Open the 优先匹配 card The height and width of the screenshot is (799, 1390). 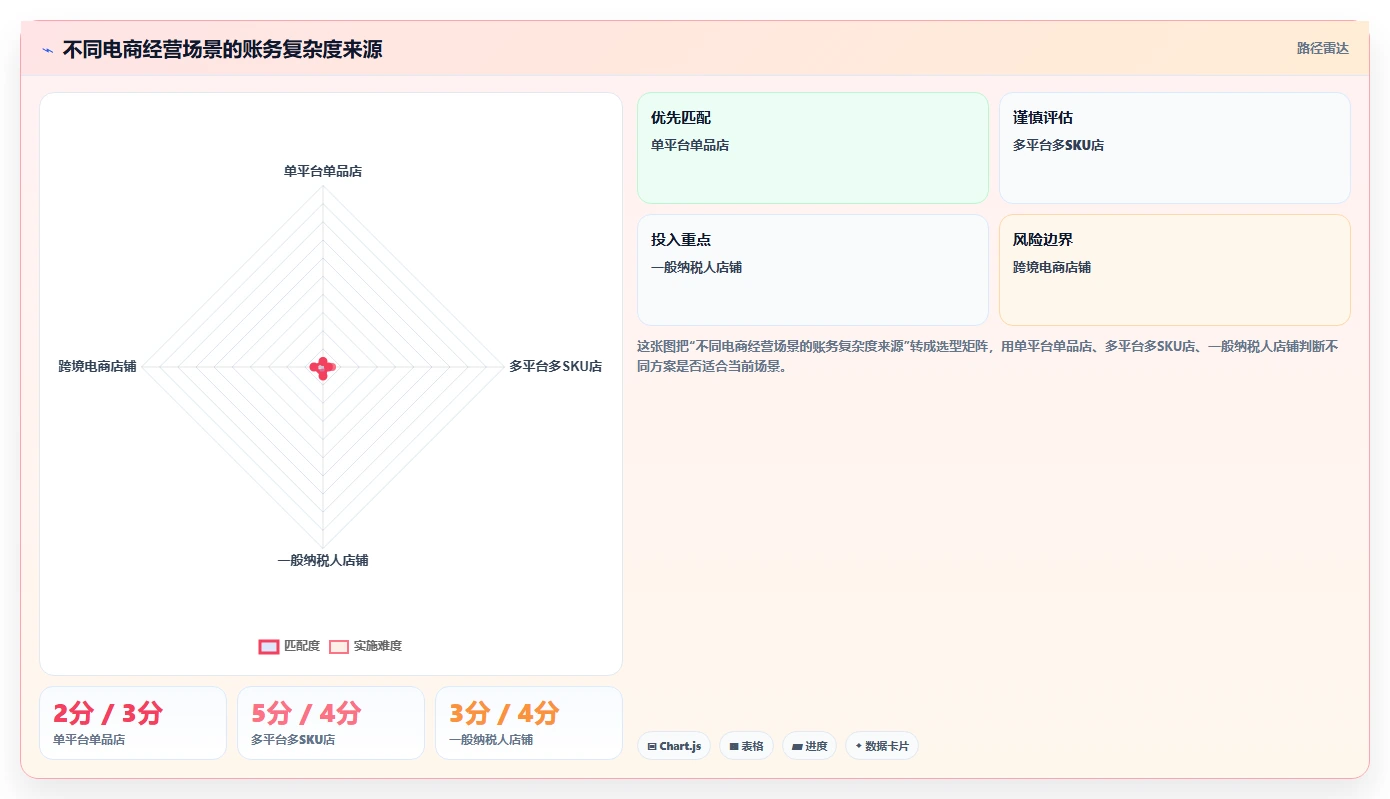(x=813, y=148)
